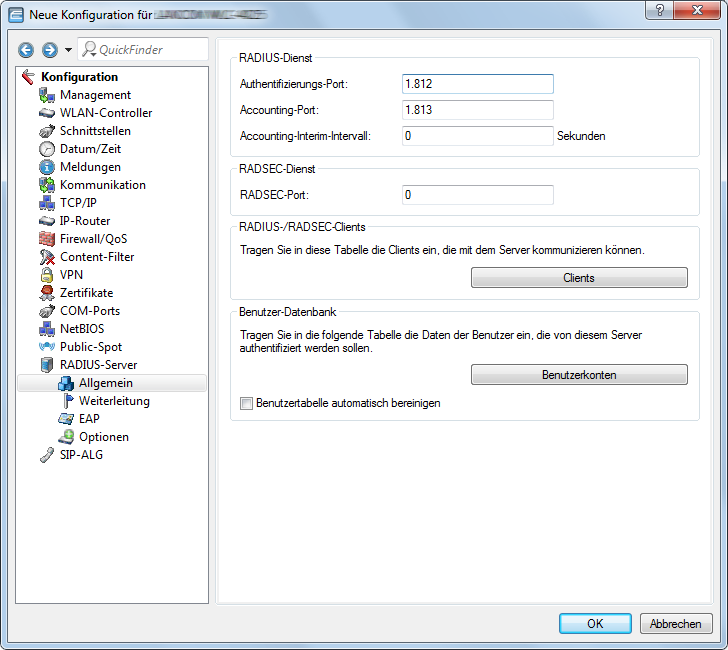Click the Meldungen info icon

click(x=46, y=167)
